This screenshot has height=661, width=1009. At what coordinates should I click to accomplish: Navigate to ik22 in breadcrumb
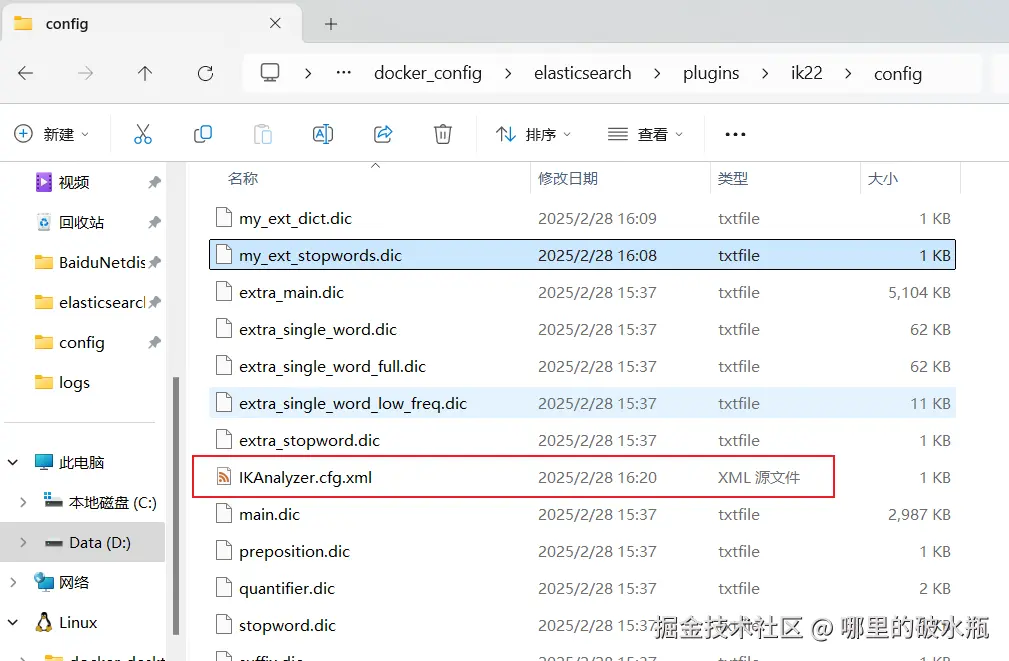tap(806, 73)
